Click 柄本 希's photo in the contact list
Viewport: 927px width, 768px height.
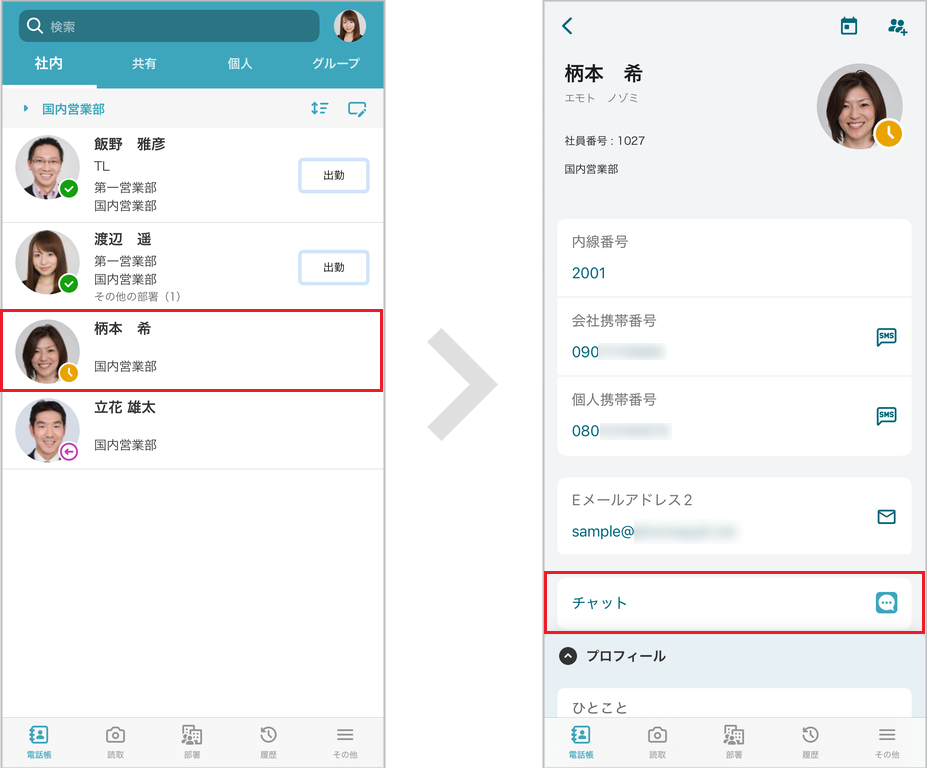pos(47,351)
